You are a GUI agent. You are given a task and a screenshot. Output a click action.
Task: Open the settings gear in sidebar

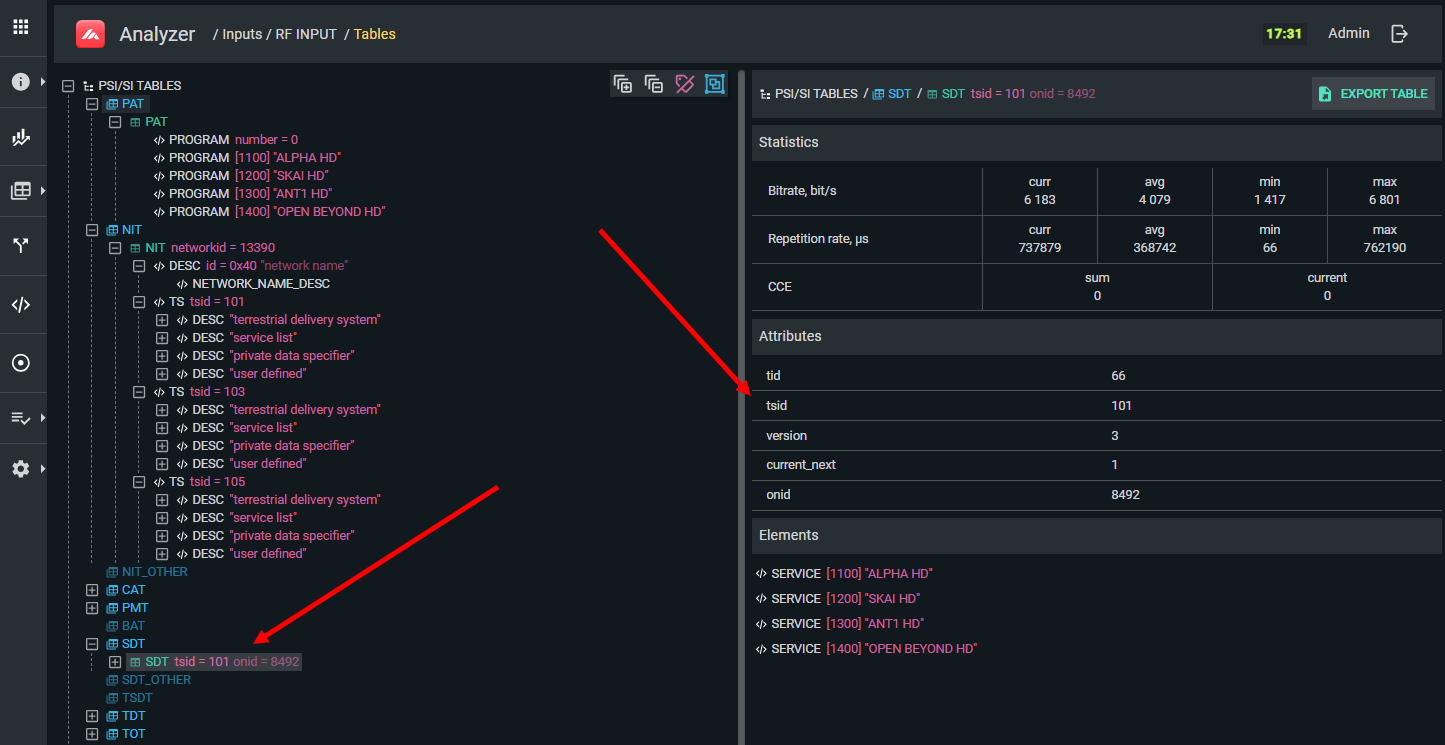click(20, 468)
